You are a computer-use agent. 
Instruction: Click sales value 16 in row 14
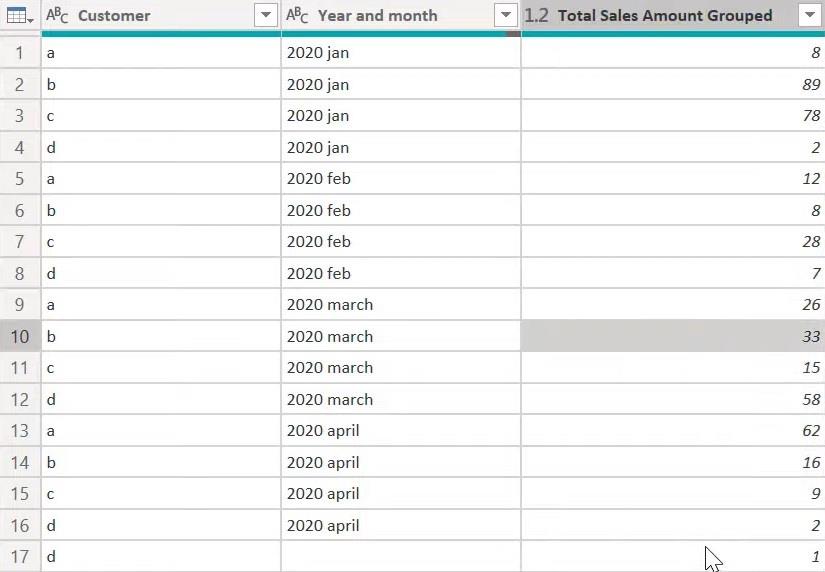673,463
